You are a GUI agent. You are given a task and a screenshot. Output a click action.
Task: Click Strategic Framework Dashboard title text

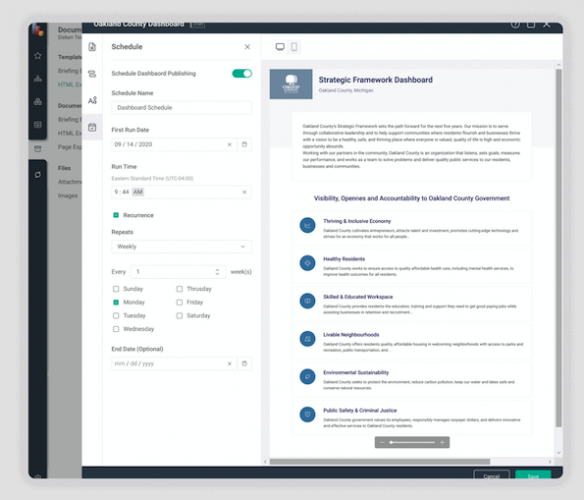[375, 80]
